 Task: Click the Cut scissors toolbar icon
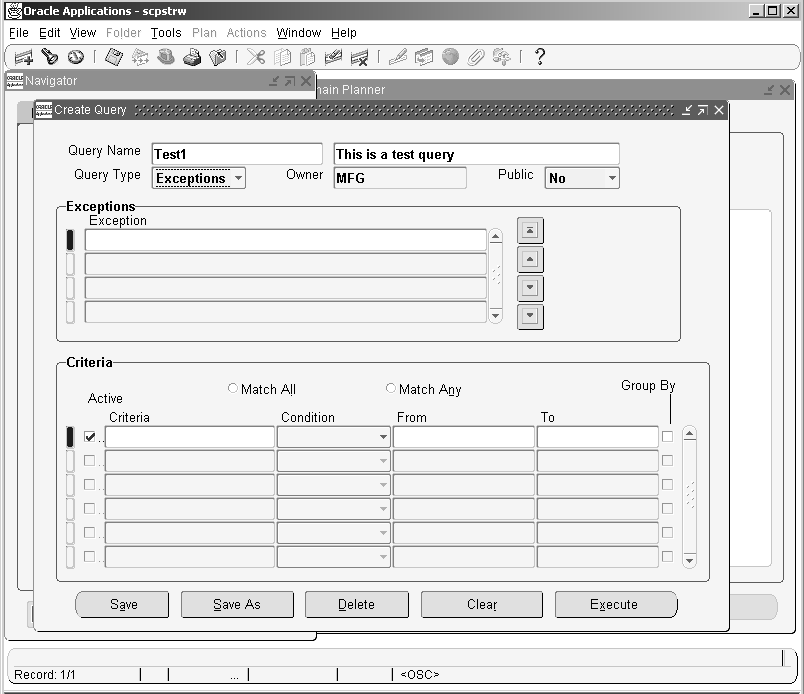pyautogui.click(x=256, y=56)
